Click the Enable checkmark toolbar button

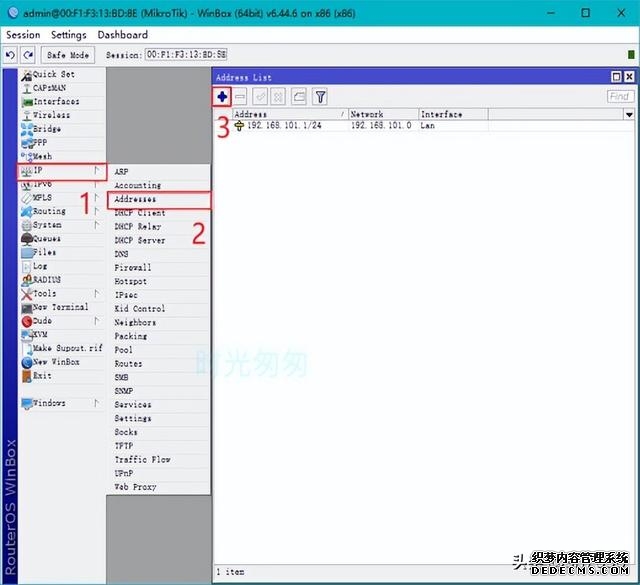(260, 97)
